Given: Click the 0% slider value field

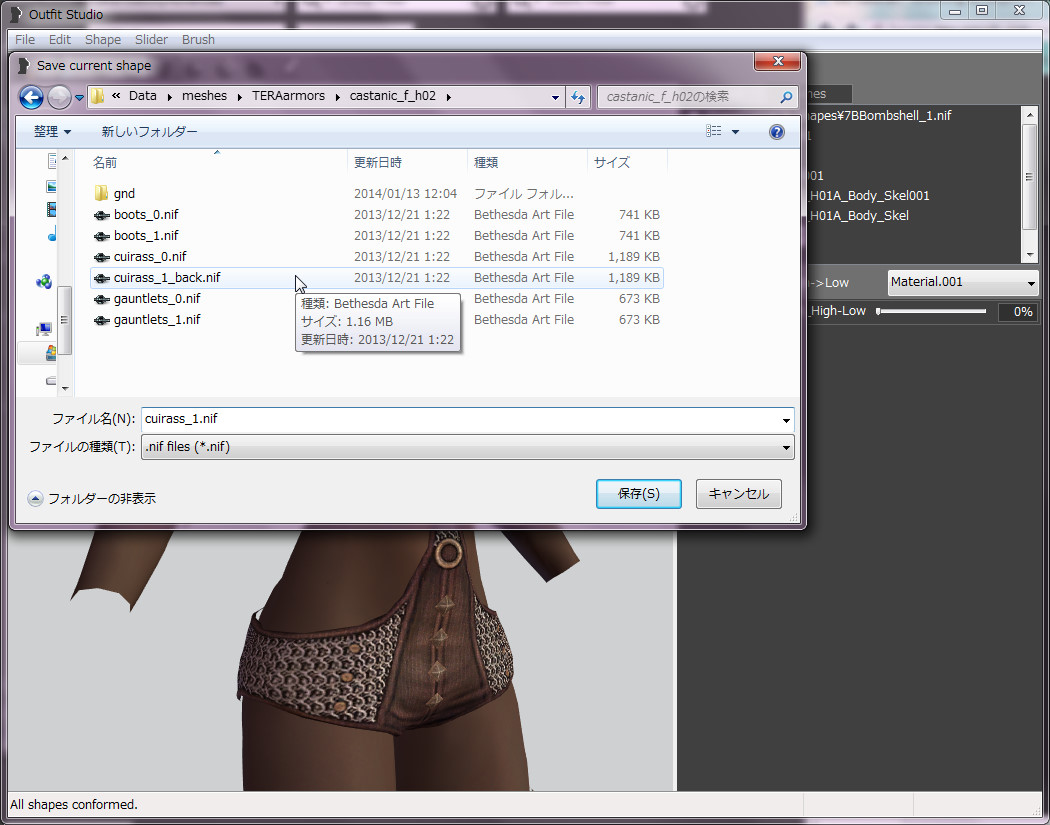Looking at the screenshot, I should pyautogui.click(x=1018, y=311).
